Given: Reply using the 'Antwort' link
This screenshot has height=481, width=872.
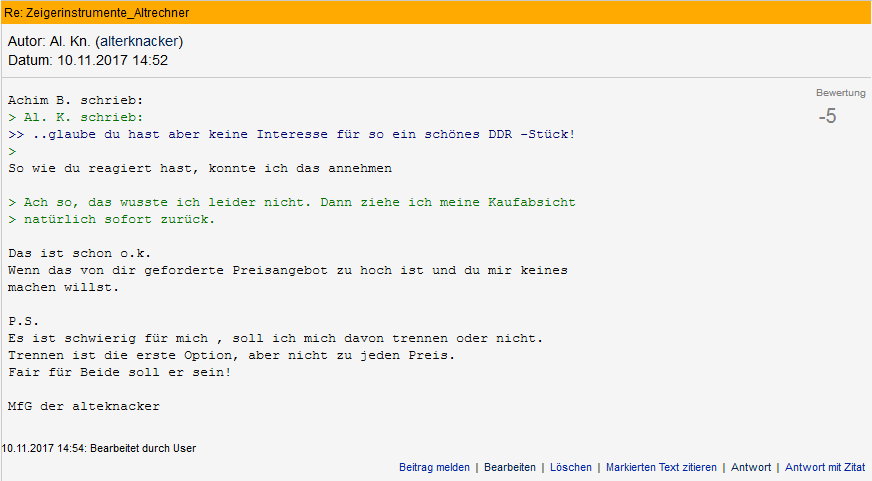Looking at the screenshot, I should pyautogui.click(x=751, y=467).
